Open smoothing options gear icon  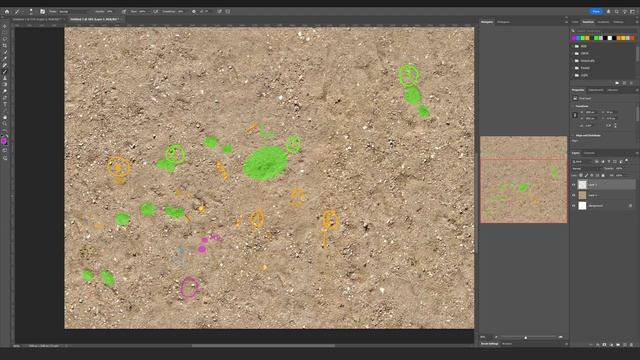click(194, 11)
